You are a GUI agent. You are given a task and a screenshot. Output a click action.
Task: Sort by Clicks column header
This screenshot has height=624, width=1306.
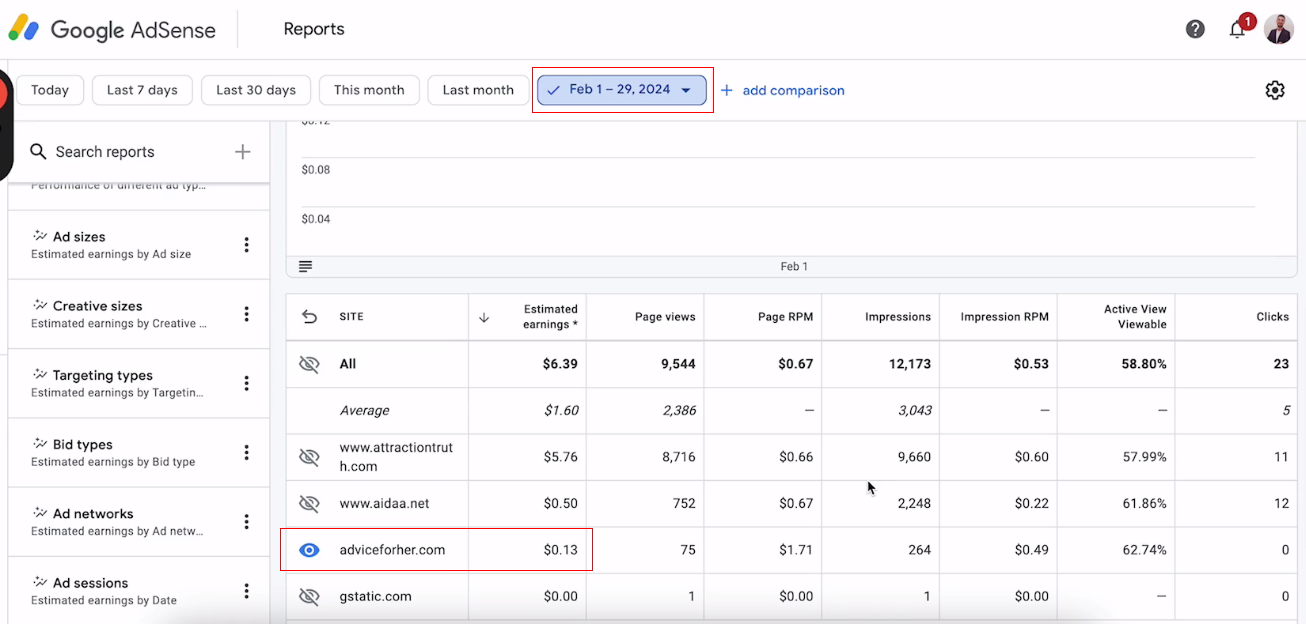click(x=1272, y=317)
